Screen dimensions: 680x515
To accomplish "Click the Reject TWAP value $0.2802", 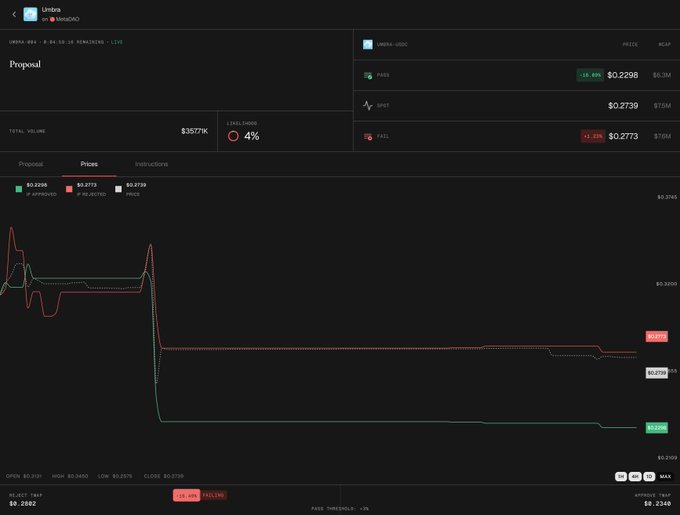I will (23, 503).
